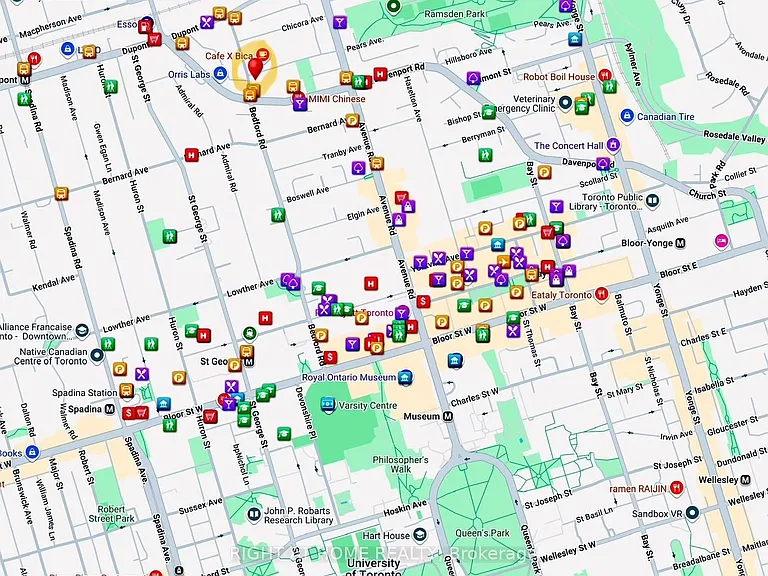
Task: Click the Isabella St street label
Action: (714, 385)
